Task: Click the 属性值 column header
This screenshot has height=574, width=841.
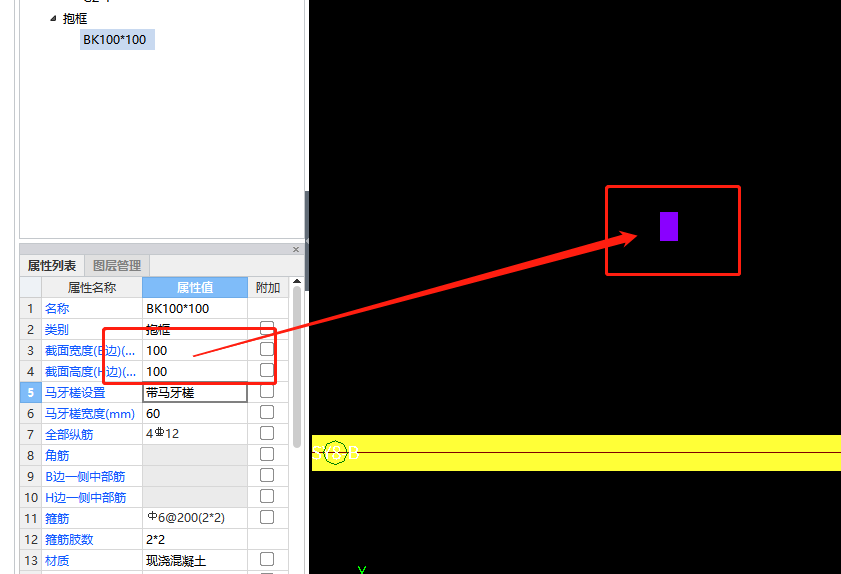Action: pos(195,288)
